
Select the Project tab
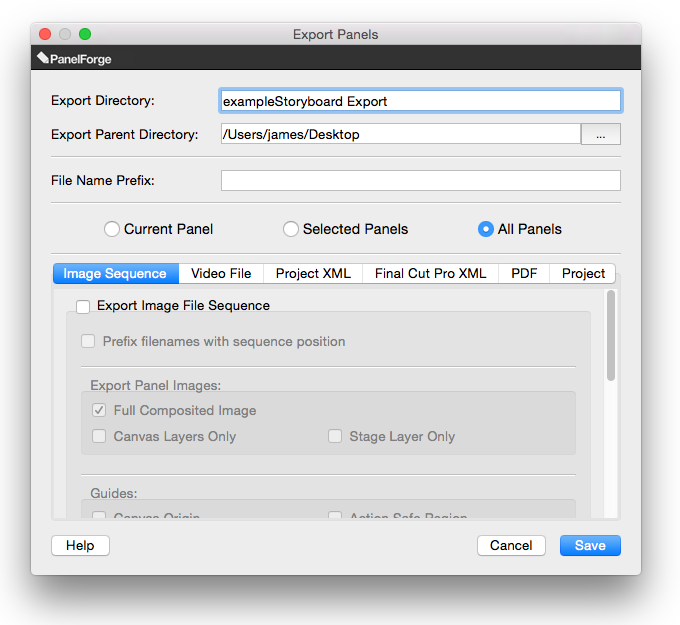(583, 273)
